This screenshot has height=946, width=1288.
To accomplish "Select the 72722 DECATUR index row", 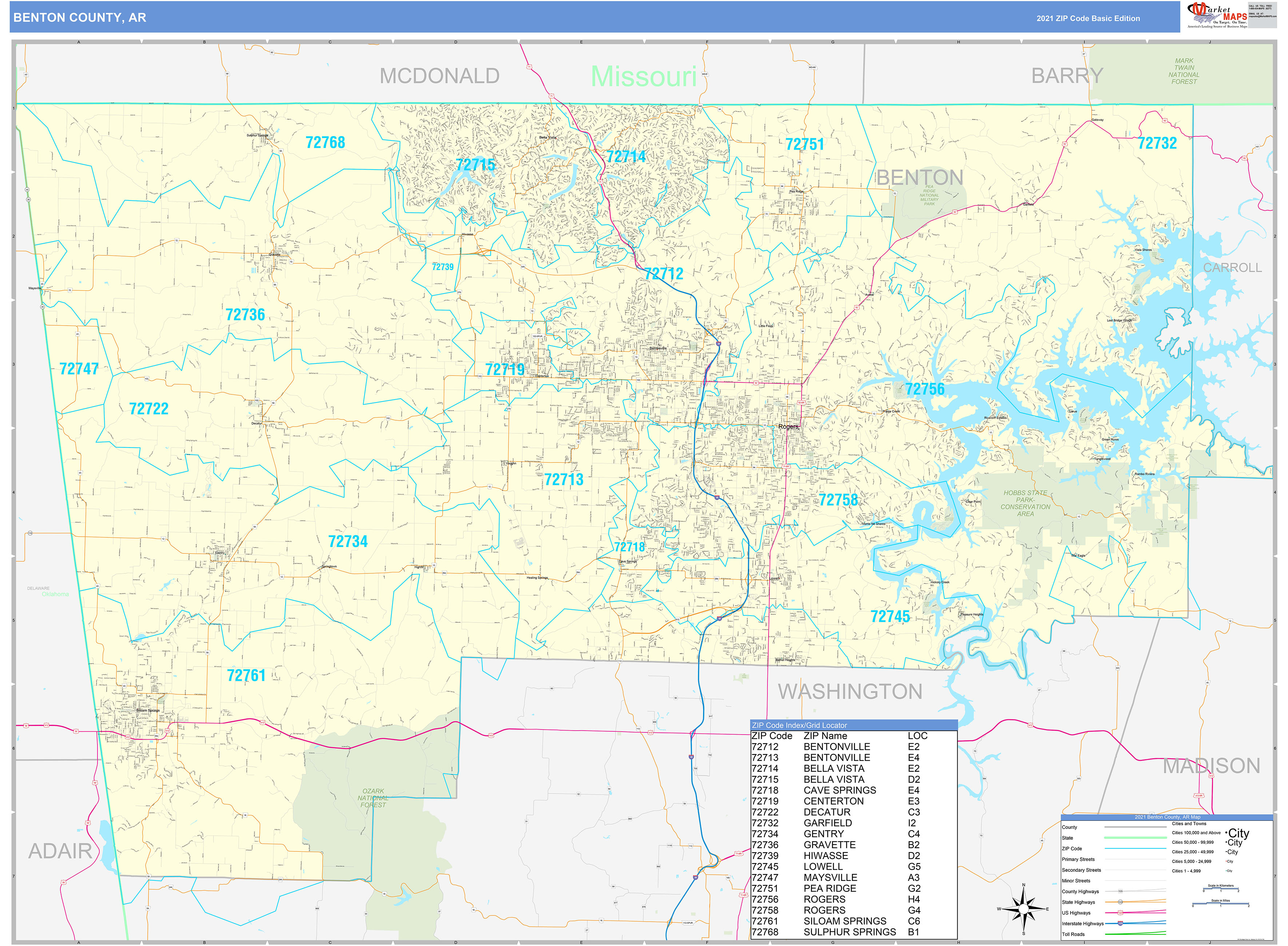I will 854,812.
